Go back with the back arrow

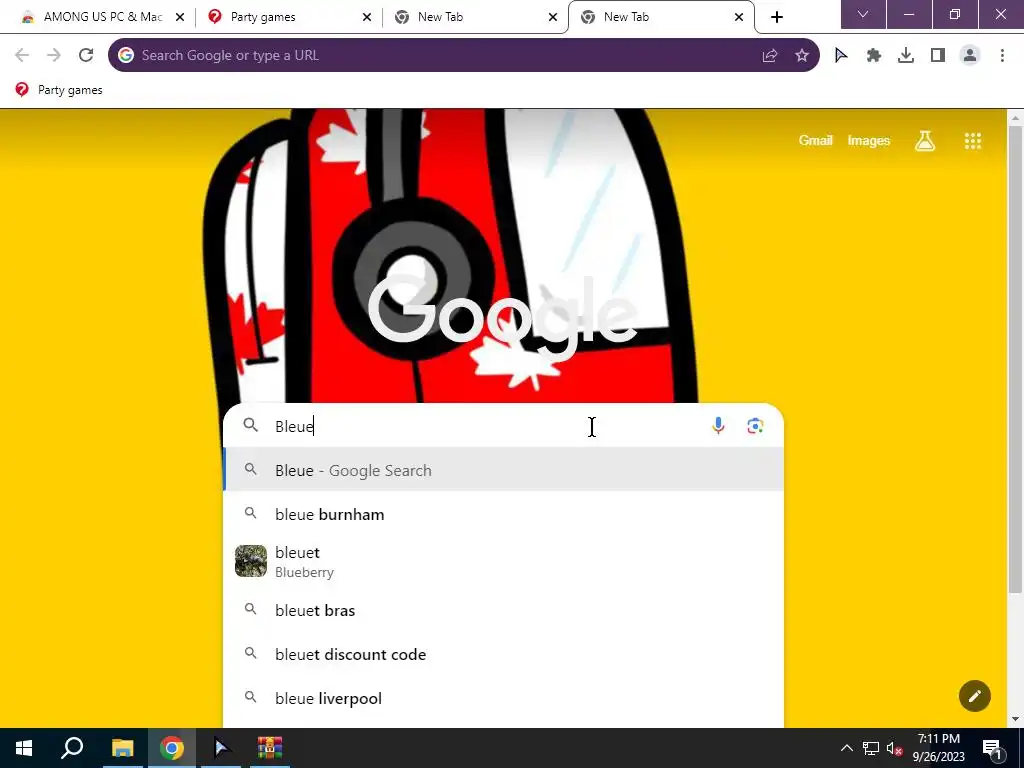coord(22,56)
